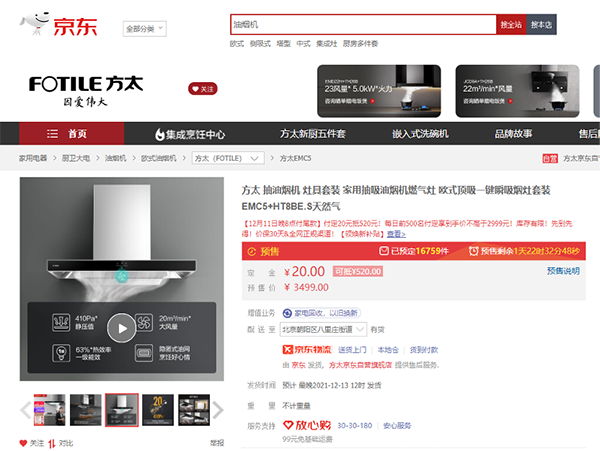Open the 首页 store home tab
Image resolution: width=600 pixels, height=451 pixels.
pos(72,134)
